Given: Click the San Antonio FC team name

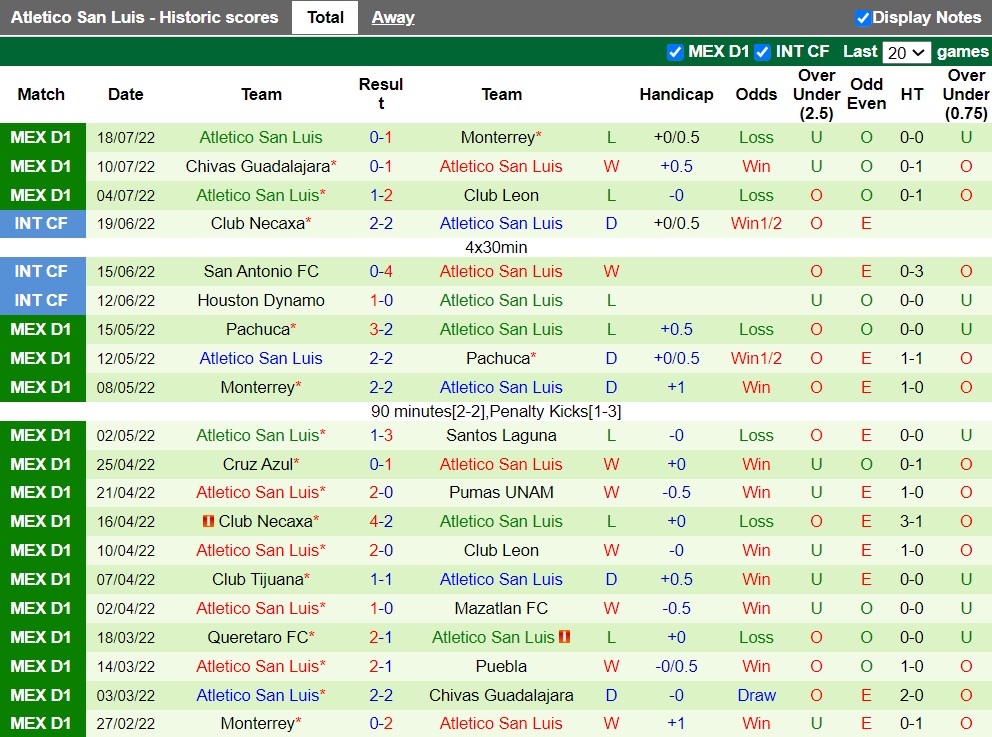Looking at the screenshot, I should pos(261,271).
